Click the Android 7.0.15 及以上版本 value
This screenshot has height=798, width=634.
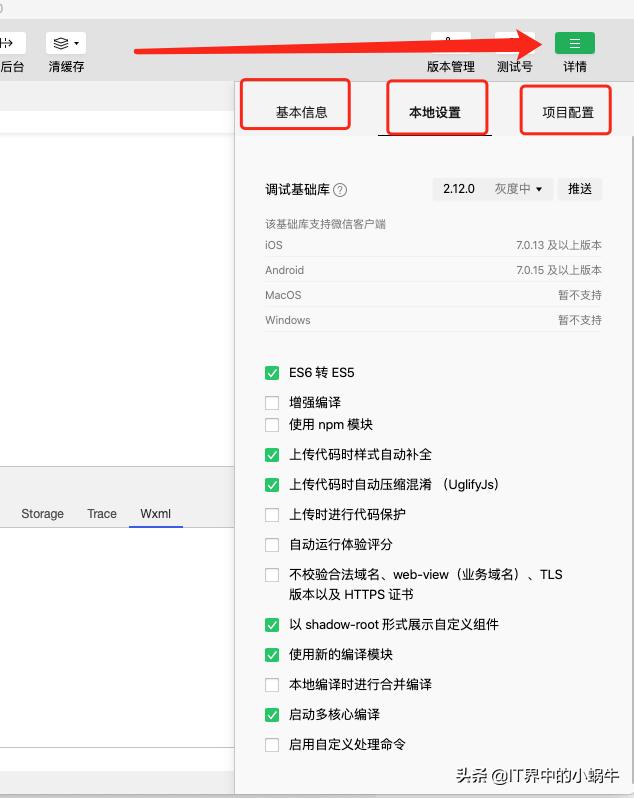point(559,270)
